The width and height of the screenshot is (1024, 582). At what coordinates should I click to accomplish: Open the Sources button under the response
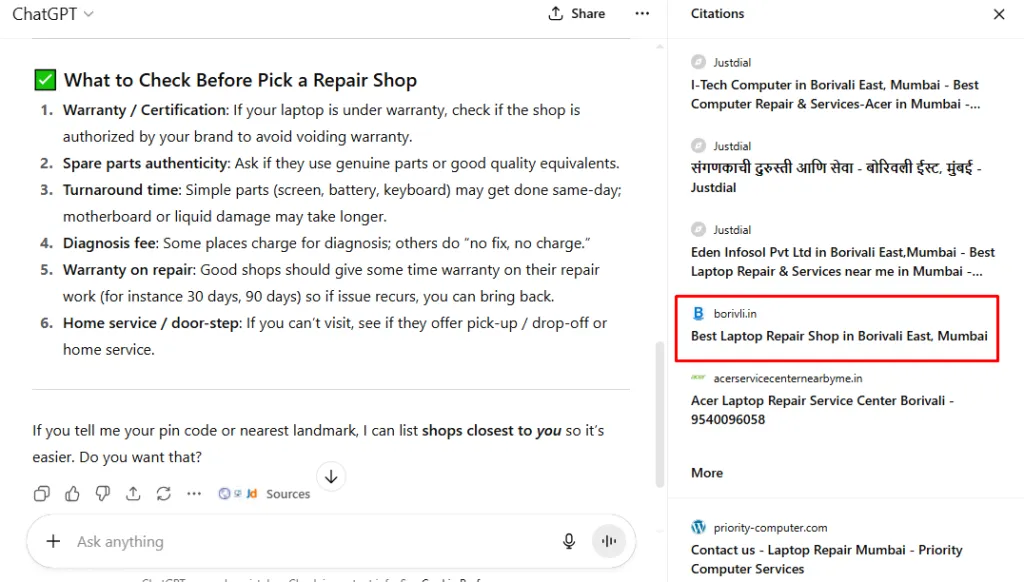(265, 493)
